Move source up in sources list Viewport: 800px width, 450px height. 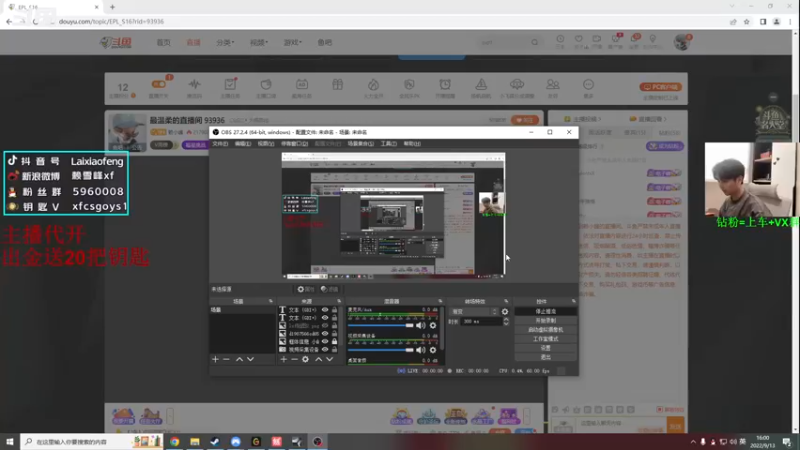[319, 359]
